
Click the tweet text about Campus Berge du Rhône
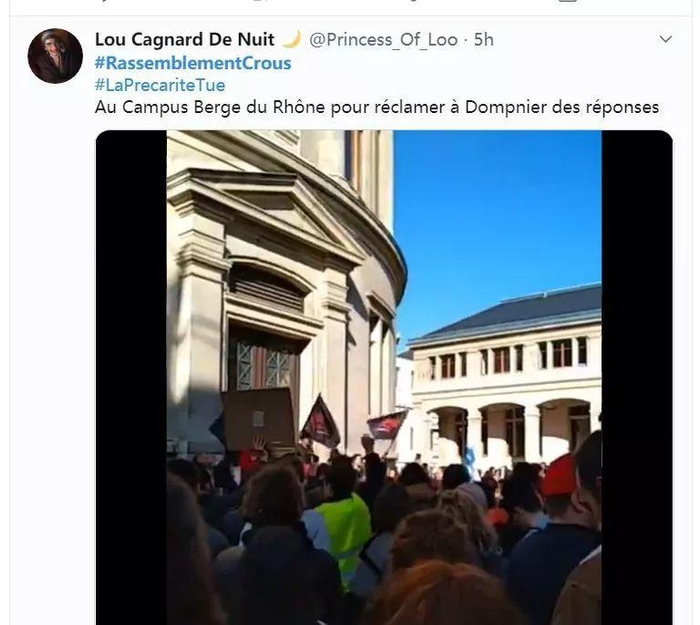pyautogui.click(x=377, y=107)
